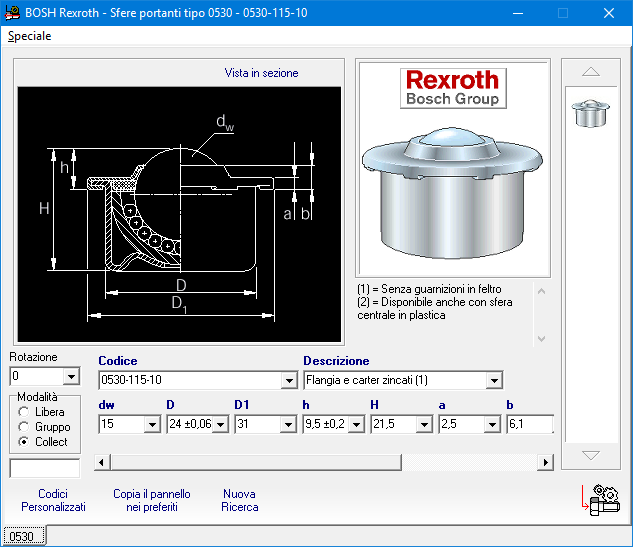Screen dimensions: 633x547
Task: Select the Libera mode radio button
Action: click(24, 412)
